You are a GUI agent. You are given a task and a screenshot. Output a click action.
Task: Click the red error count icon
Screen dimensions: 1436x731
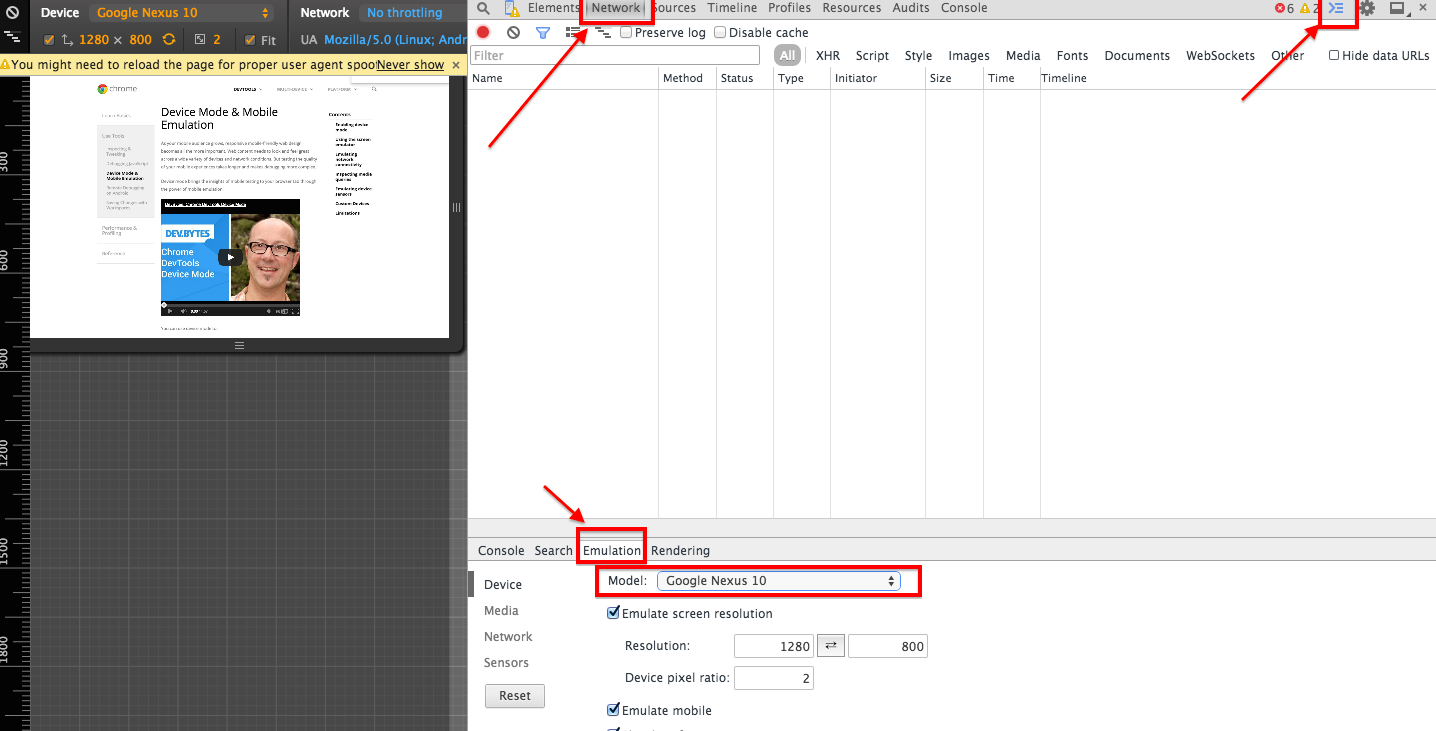click(x=1280, y=8)
